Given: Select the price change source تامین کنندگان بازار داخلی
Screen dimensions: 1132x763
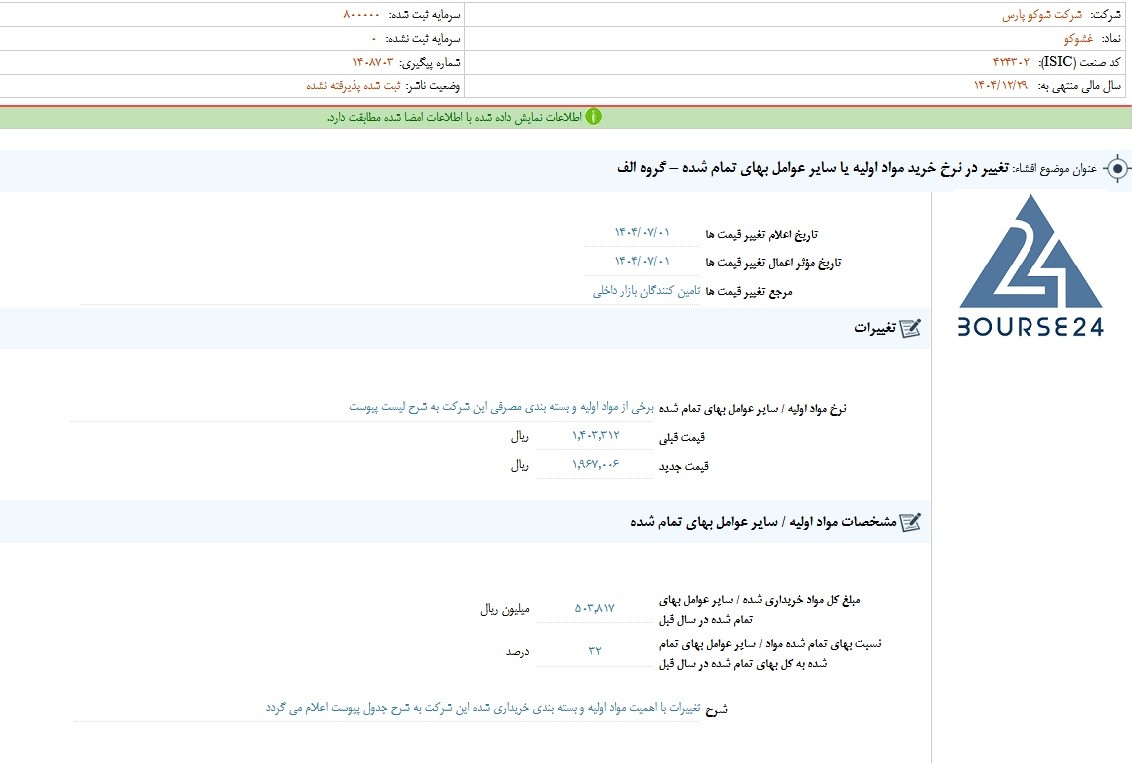Looking at the screenshot, I should 647,291.
